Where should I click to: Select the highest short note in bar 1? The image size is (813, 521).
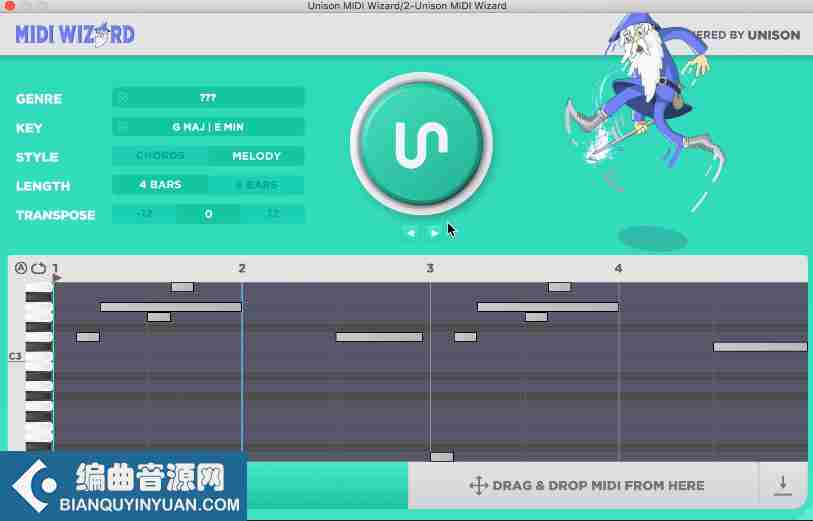coord(183,287)
